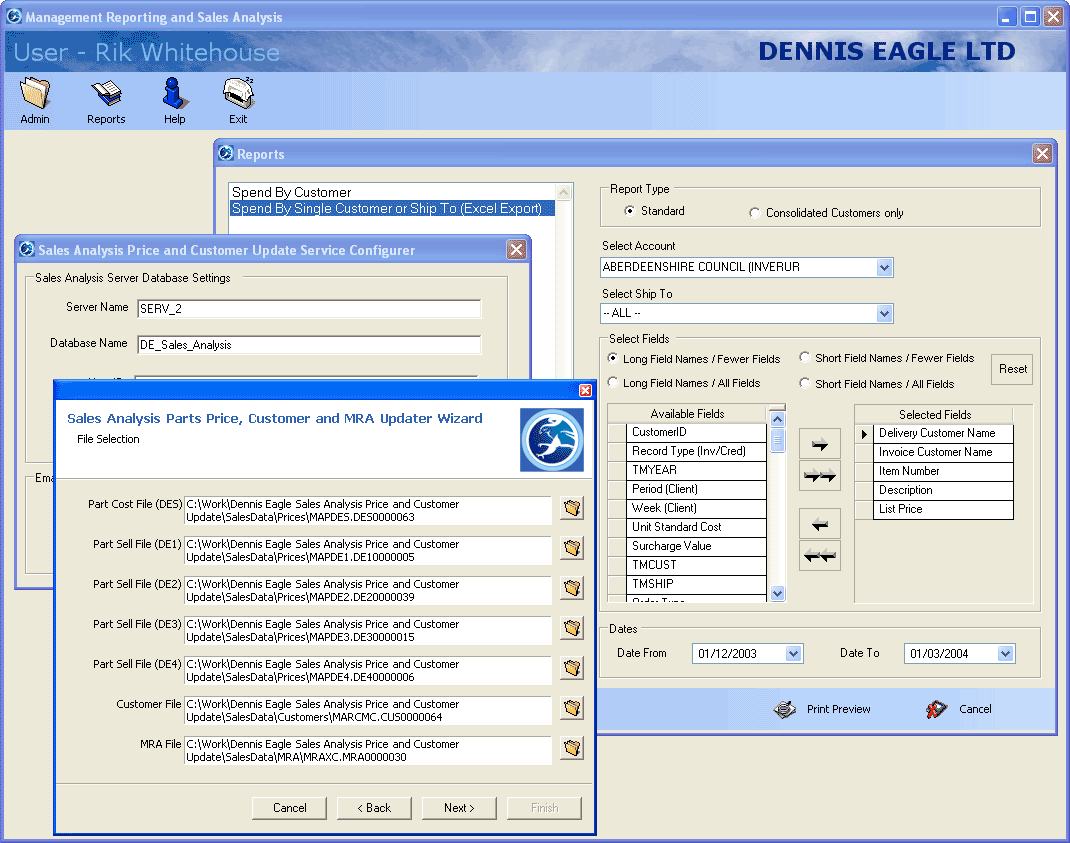
Task: Remove selected field with single left arrow
Action: coord(820,524)
